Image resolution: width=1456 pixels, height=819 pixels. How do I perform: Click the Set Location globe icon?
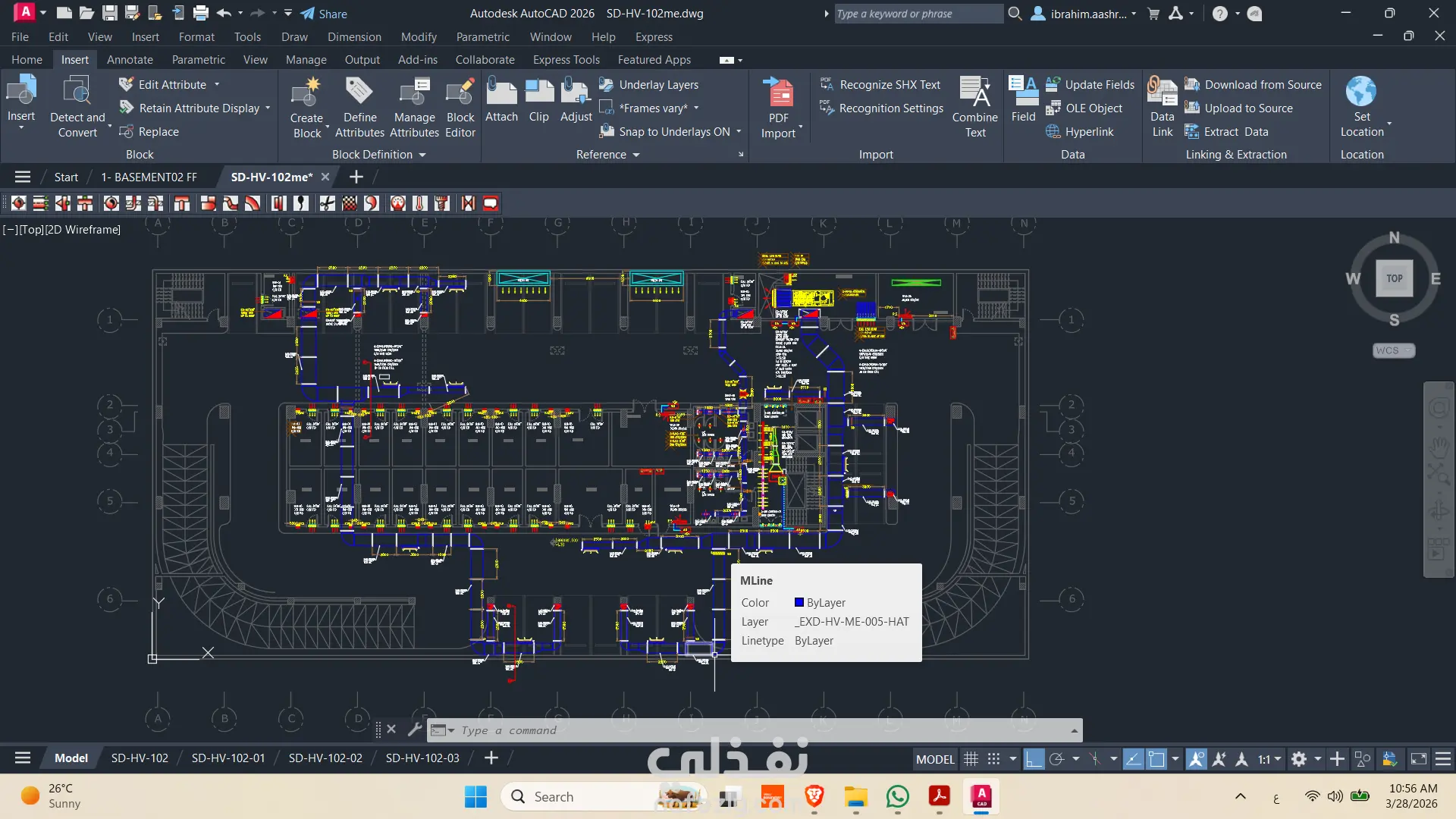point(1361,93)
